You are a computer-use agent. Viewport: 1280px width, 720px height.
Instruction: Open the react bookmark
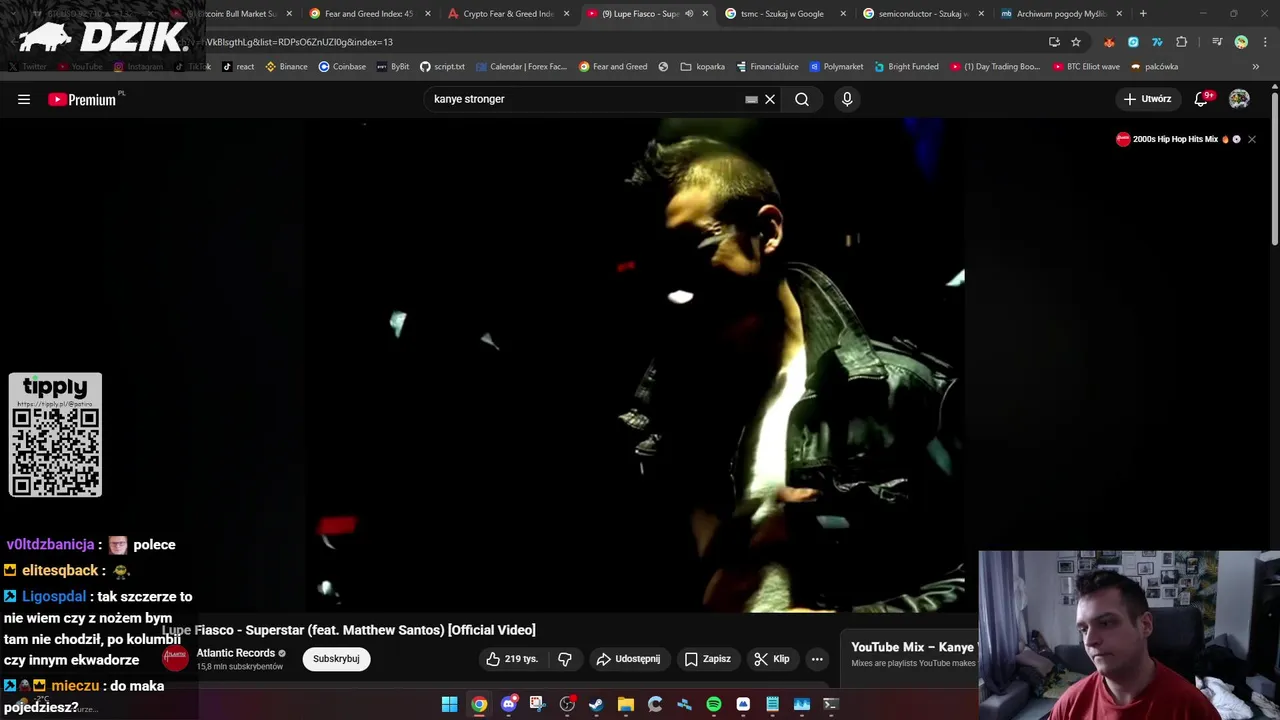(x=238, y=67)
